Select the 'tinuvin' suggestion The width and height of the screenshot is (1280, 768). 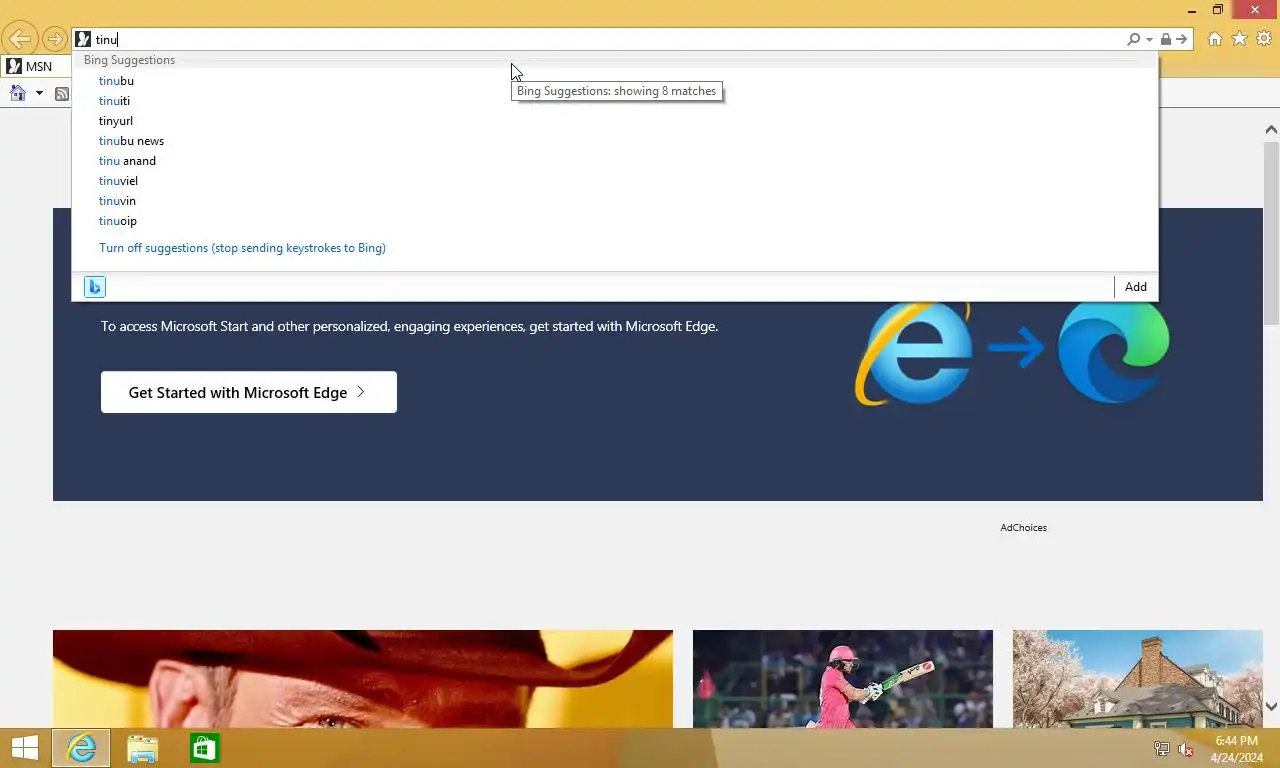coord(117,201)
